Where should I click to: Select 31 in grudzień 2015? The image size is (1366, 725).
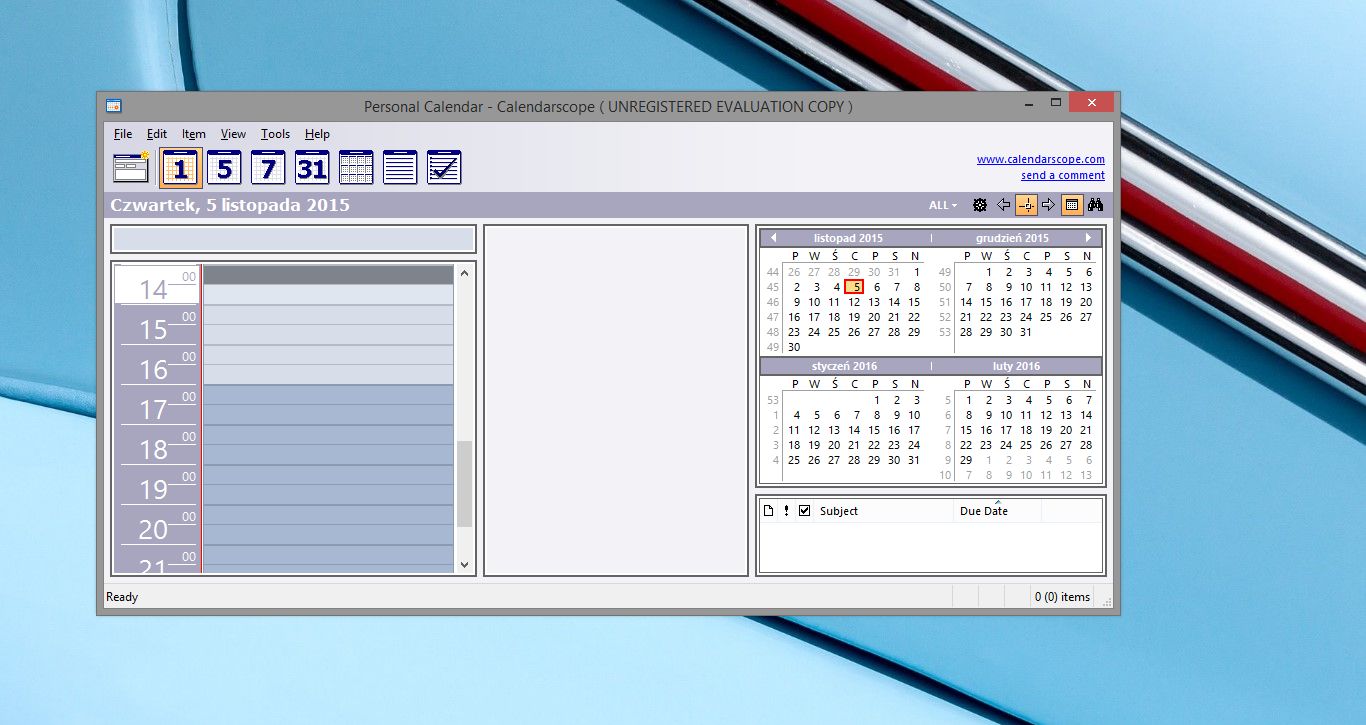(x=1026, y=332)
